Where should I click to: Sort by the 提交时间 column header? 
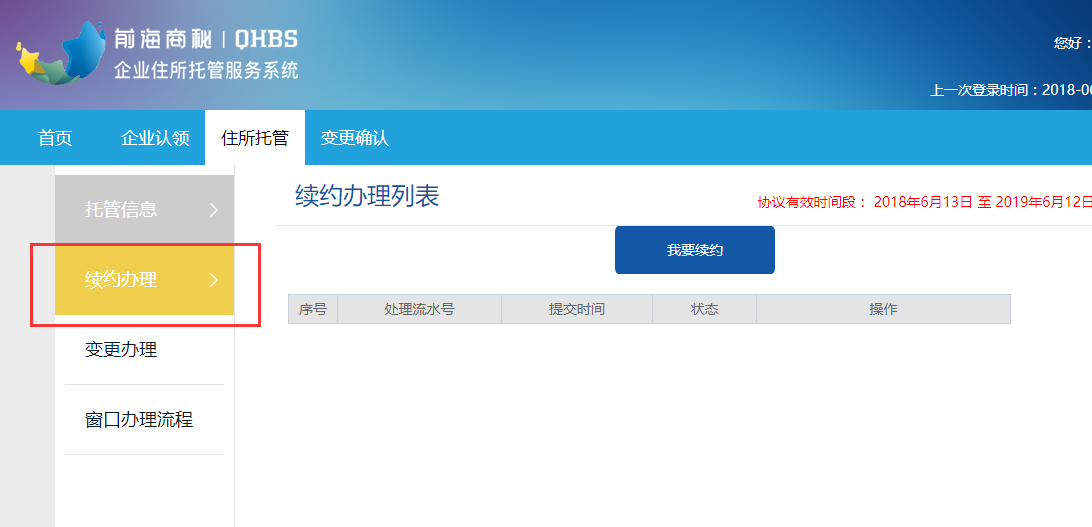pyautogui.click(x=577, y=310)
